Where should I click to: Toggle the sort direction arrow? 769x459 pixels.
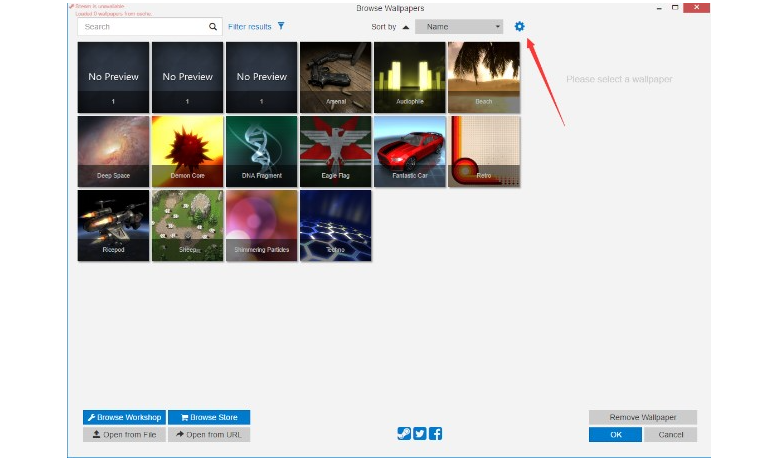(406, 27)
